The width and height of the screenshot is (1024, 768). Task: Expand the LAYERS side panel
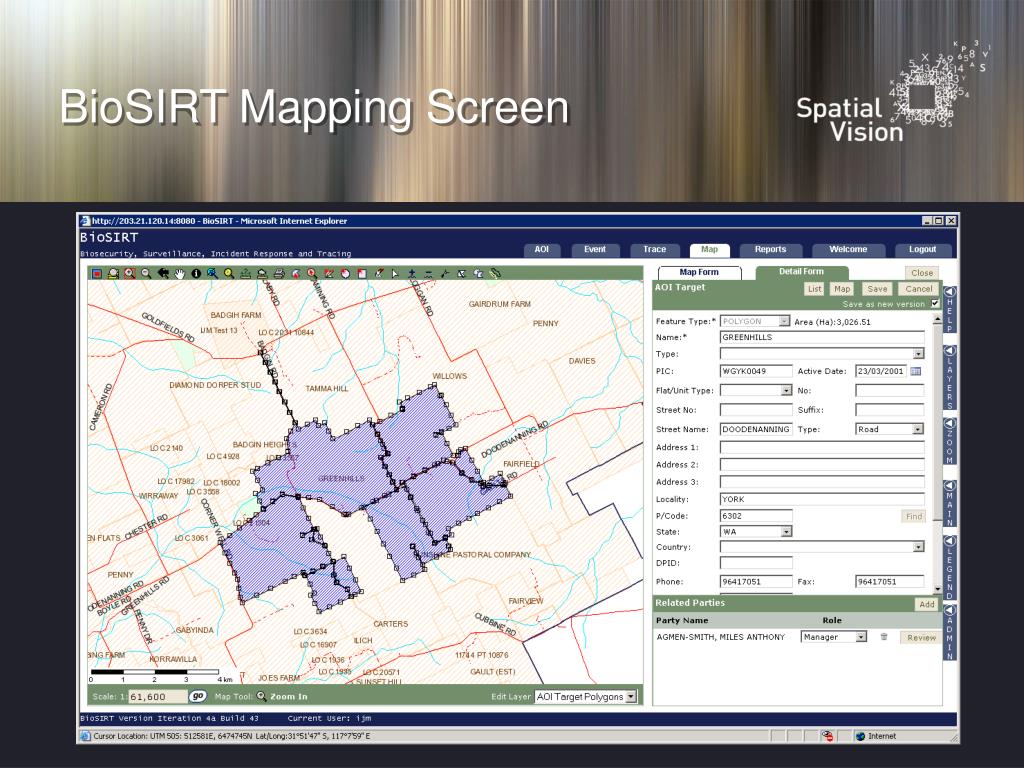point(950,377)
